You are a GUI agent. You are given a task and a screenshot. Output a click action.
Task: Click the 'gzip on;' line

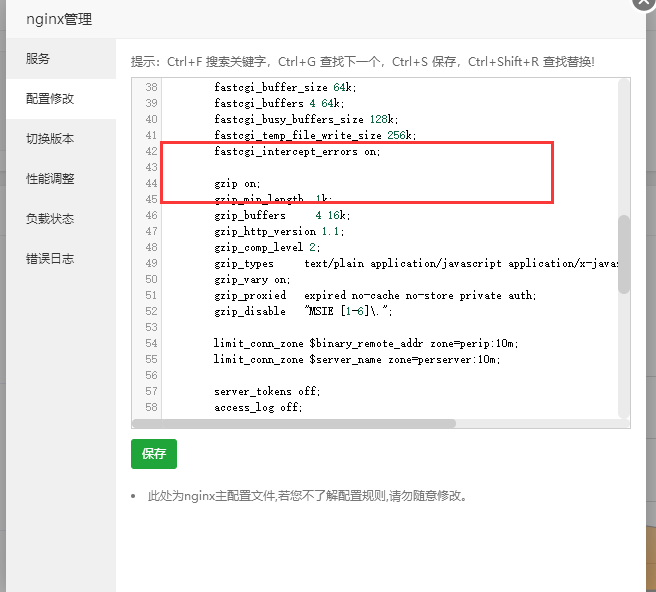237,184
